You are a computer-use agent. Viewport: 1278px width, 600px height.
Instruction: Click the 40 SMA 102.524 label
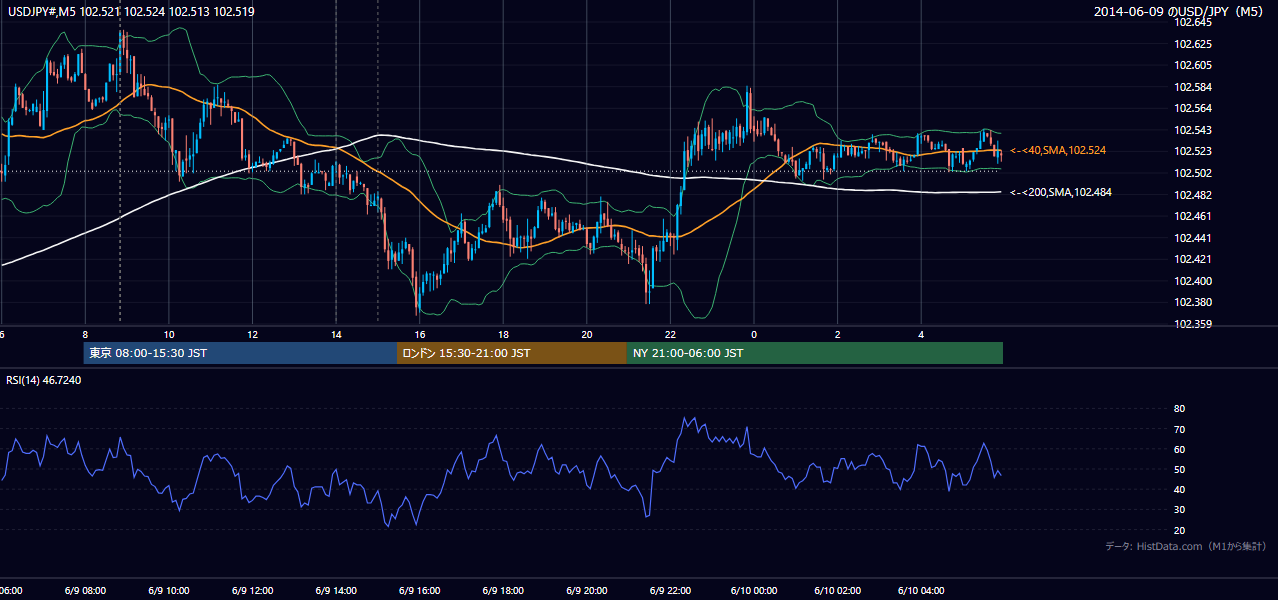[1058, 150]
